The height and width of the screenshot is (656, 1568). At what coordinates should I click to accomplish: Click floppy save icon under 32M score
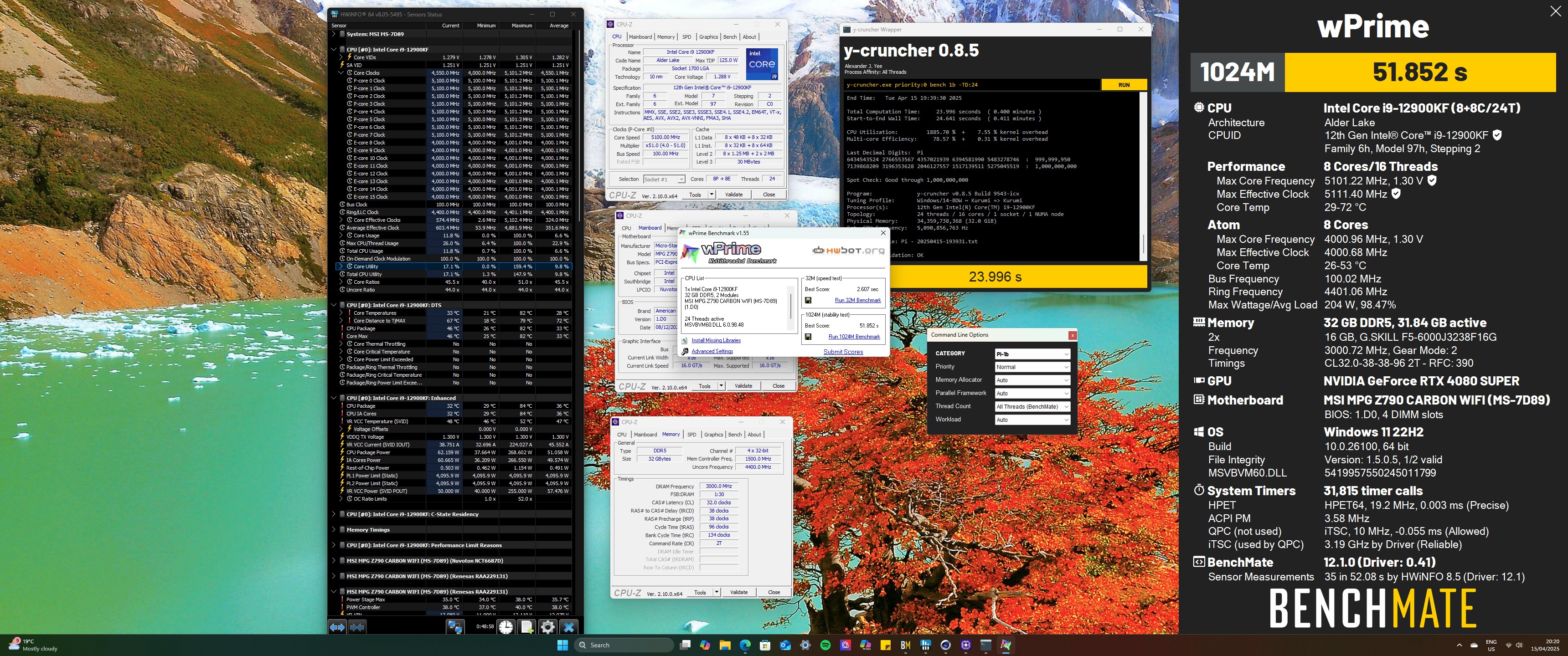tap(808, 300)
